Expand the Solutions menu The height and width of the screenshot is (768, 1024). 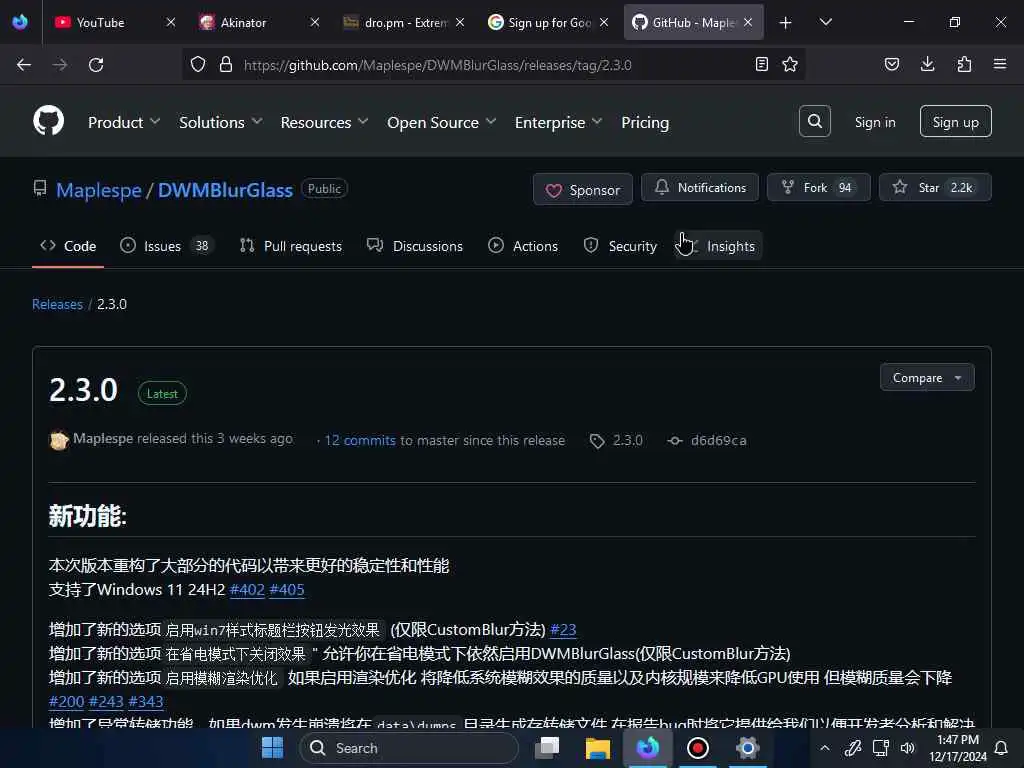[x=221, y=122]
